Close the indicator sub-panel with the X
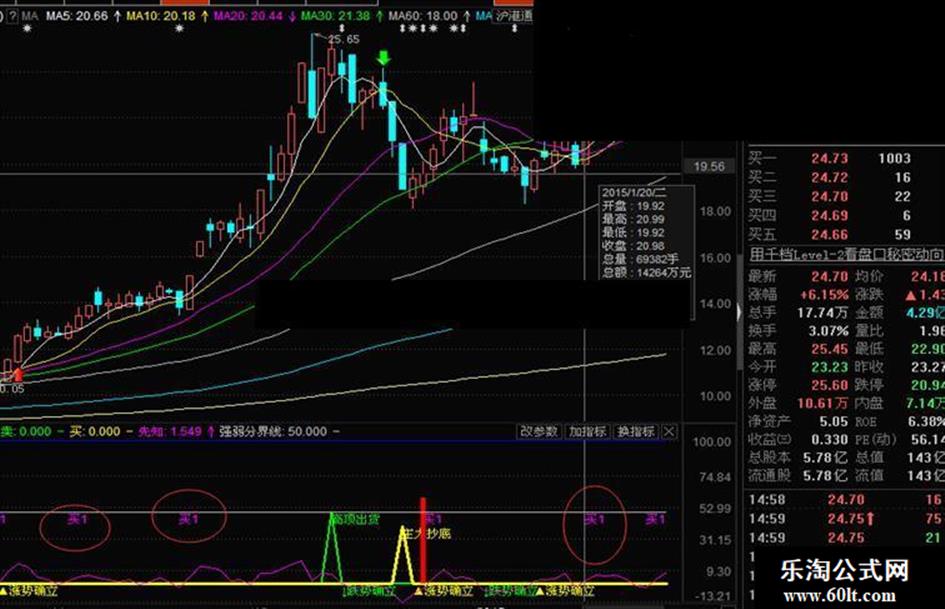 669,432
